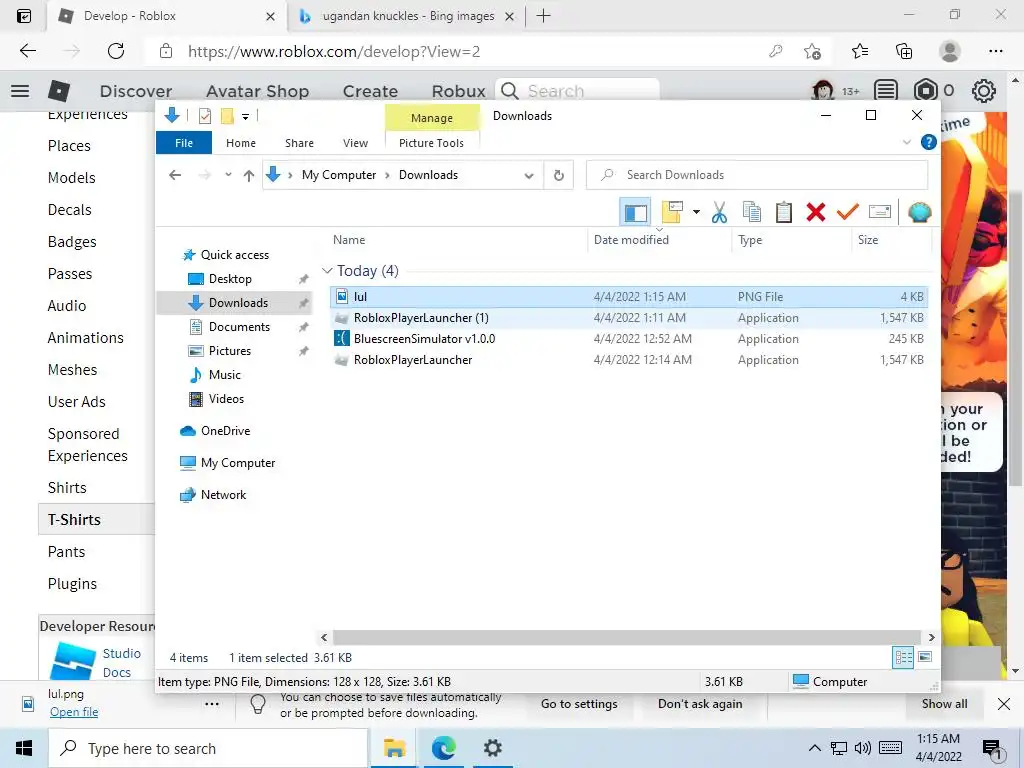Image resolution: width=1024 pixels, height=768 pixels.
Task: Switch to the Home ribbon tab
Action: point(241,143)
